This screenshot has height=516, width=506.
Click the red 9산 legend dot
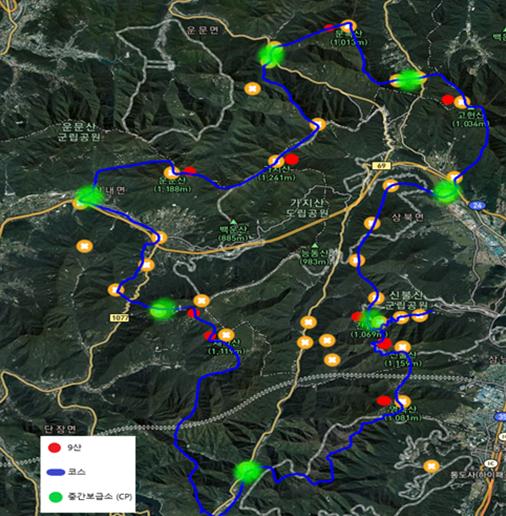(x=54, y=448)
